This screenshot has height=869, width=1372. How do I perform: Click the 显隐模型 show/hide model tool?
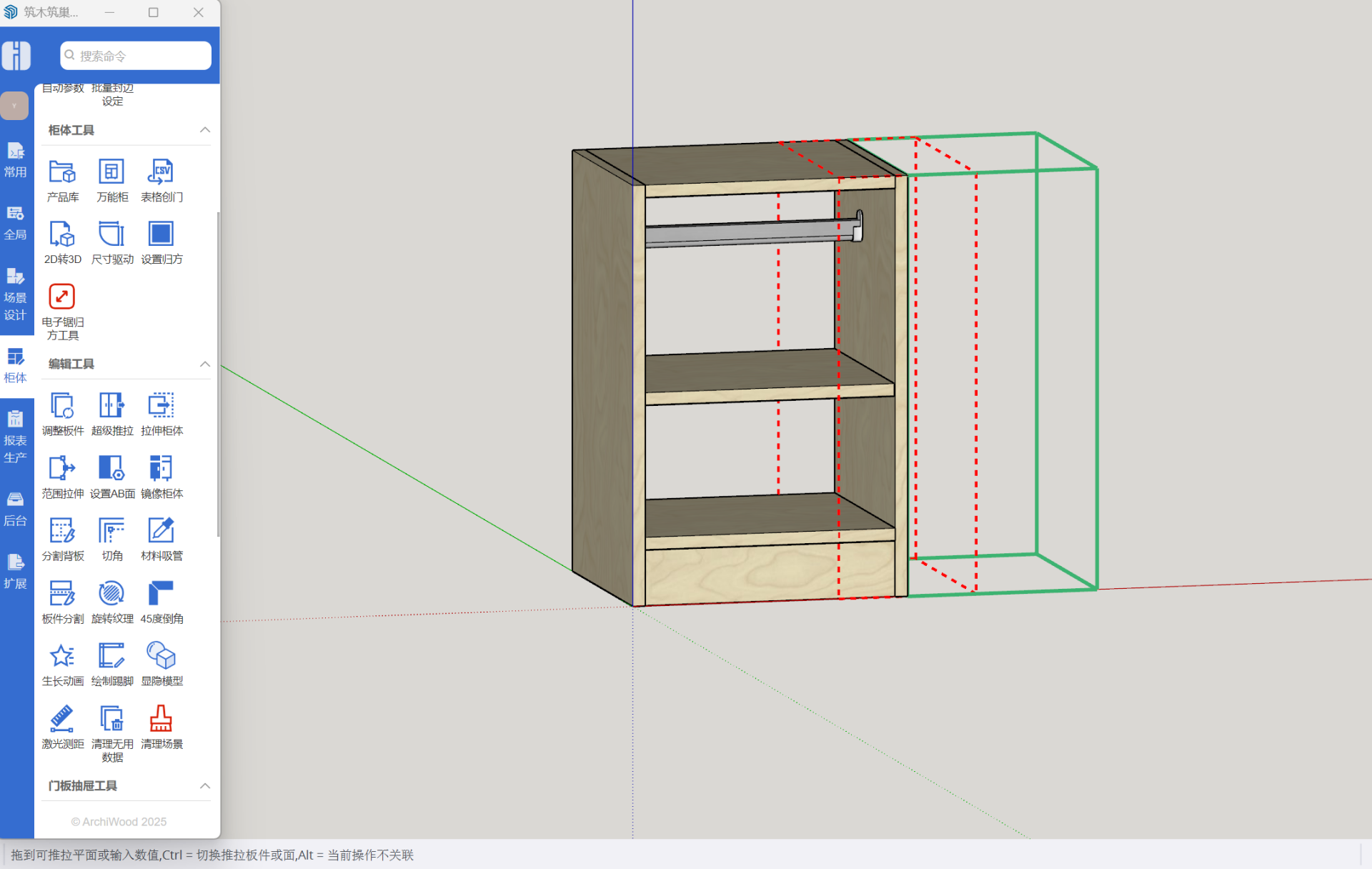point(161,656)
